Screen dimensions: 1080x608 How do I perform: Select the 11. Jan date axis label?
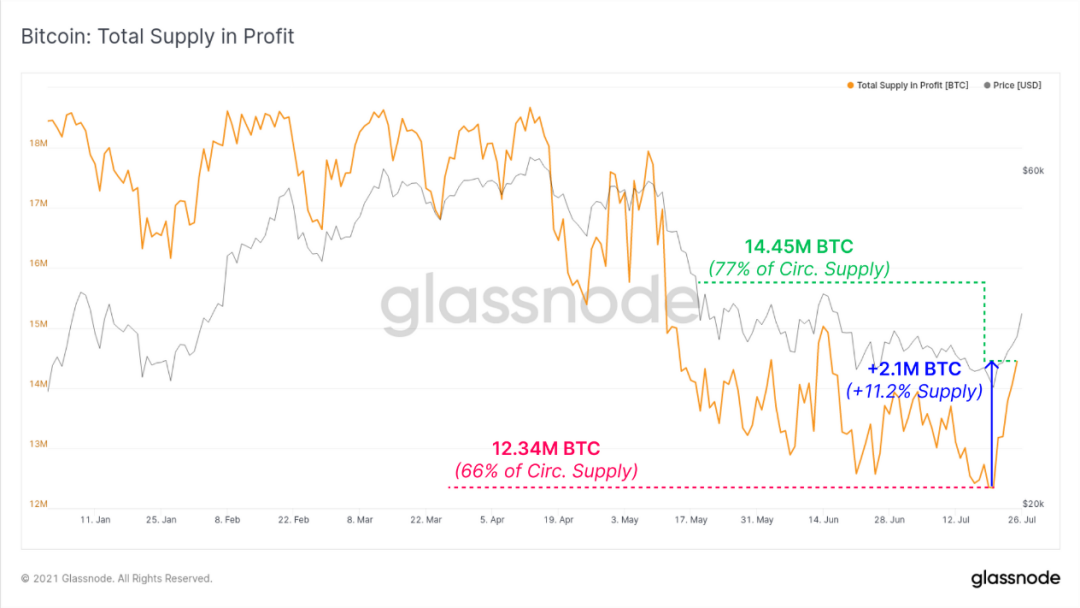click(95, 520)
